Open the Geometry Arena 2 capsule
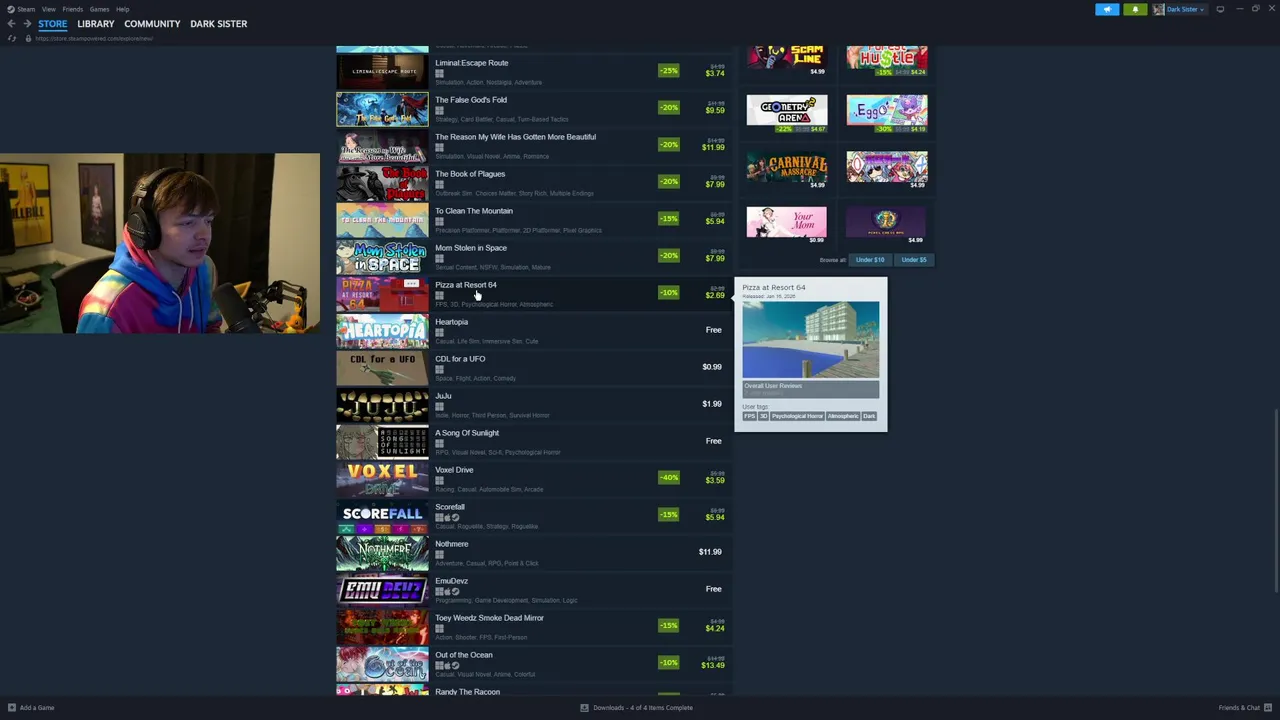Viewport: 1280px width, 720px height. (787, 110)
